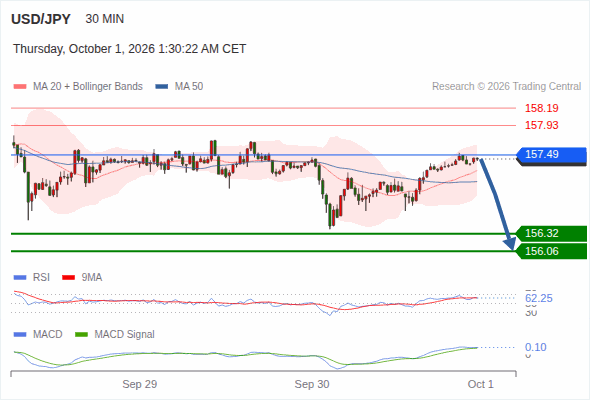Click the MA 20 + Bollinger Bands legend swatch
This screenshot has height=400, width=590.
(20, 87)
